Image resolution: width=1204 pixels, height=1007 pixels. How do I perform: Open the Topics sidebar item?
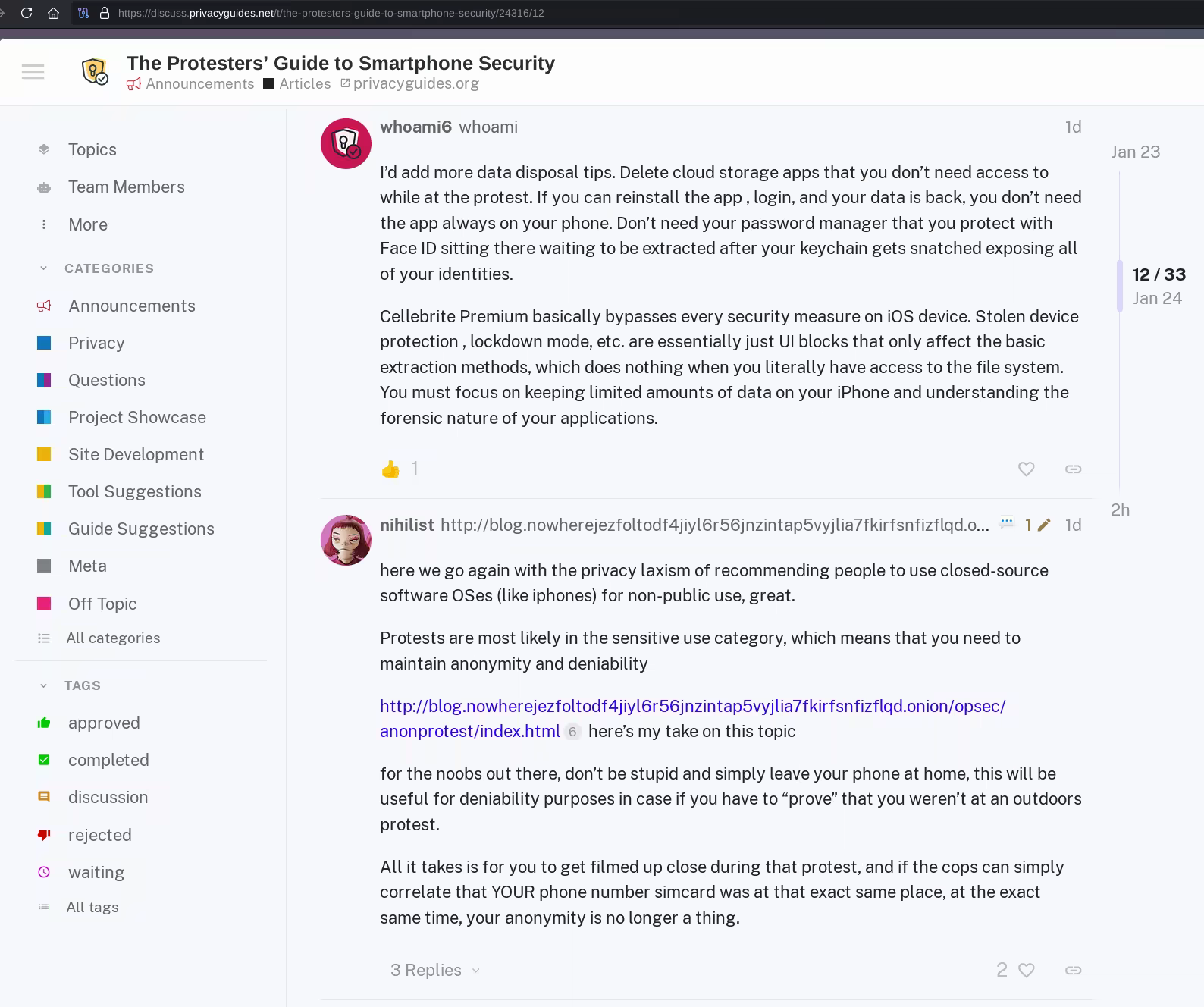point(92,149)
